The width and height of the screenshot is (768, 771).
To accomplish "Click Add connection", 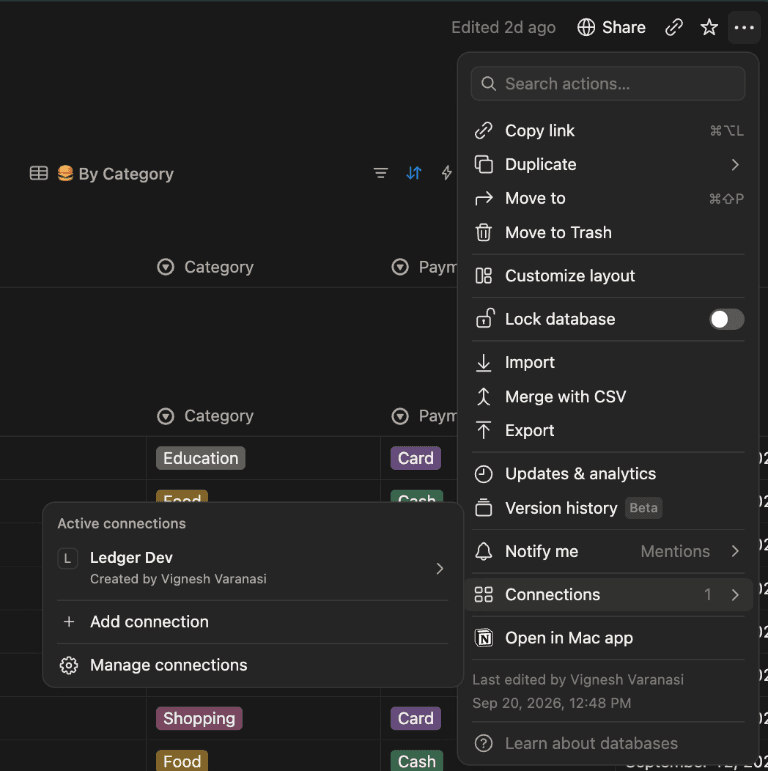I will [x=253, y=622].
